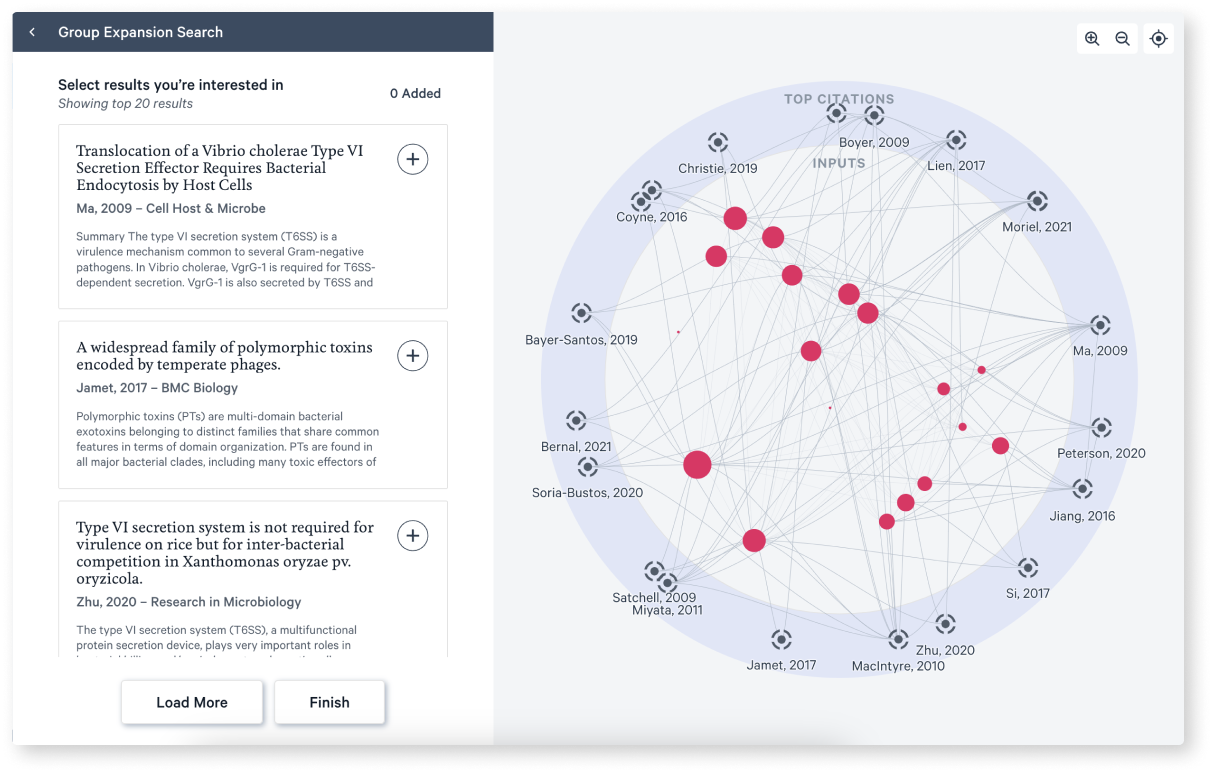Add the Vibrio cholerae Type VI paper
This screenshot has height=773, width=1212.
413,159
